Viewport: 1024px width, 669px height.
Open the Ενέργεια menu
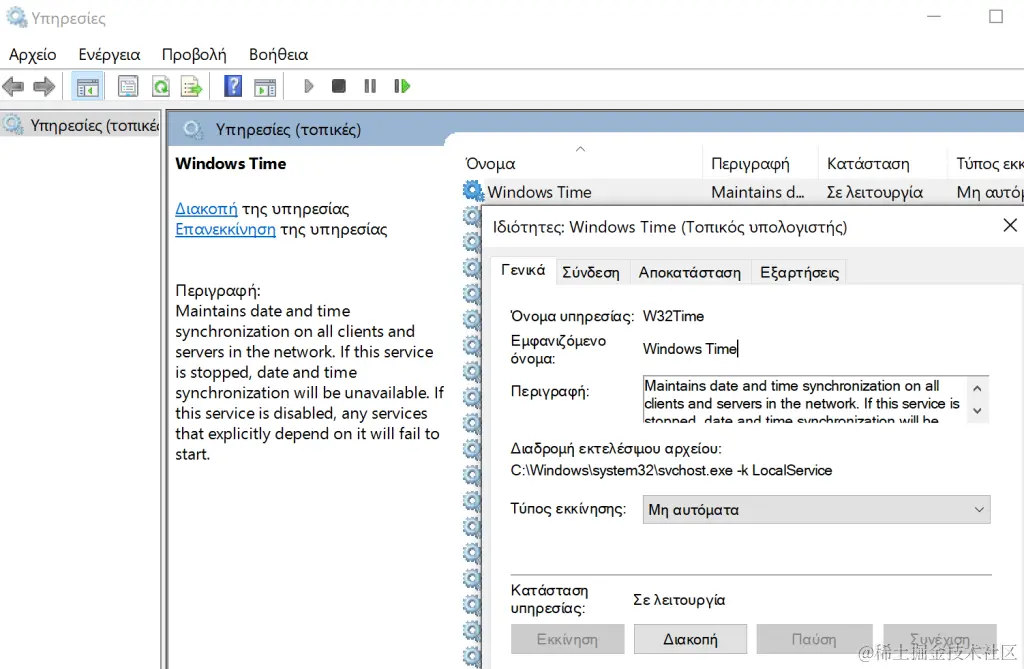109,54
